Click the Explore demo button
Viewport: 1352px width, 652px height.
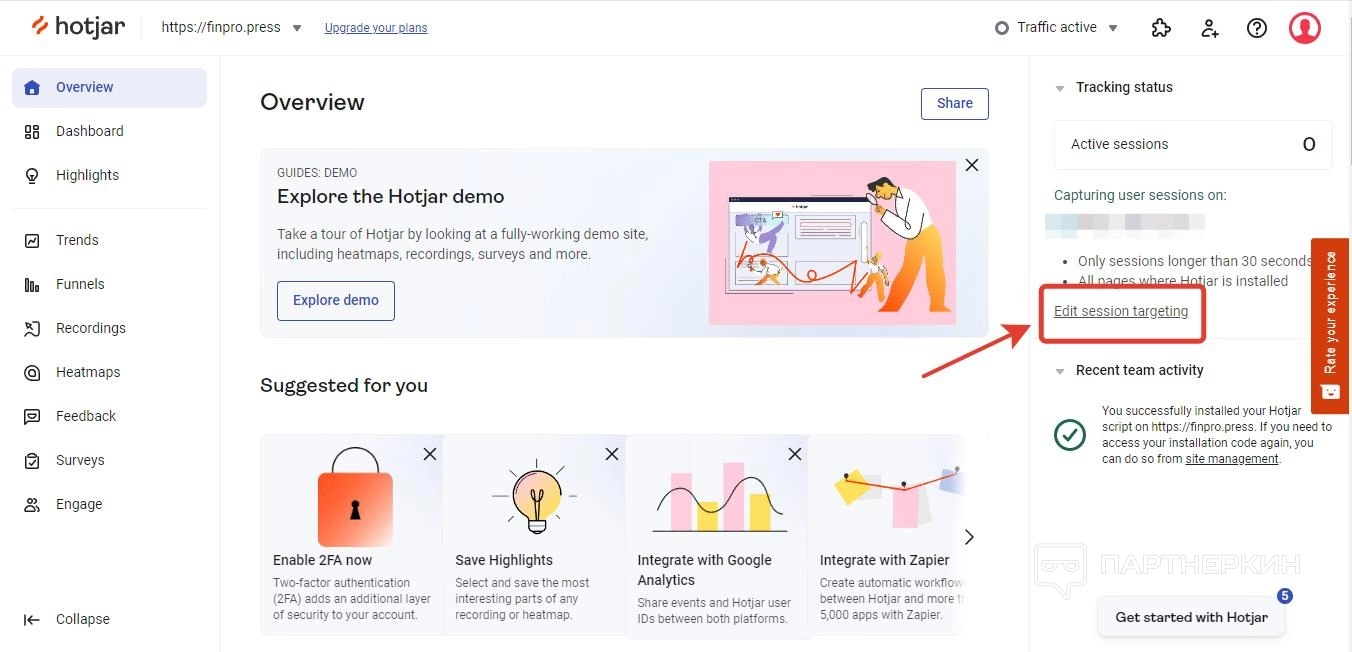pyautogui.click(x=335, y=300)
